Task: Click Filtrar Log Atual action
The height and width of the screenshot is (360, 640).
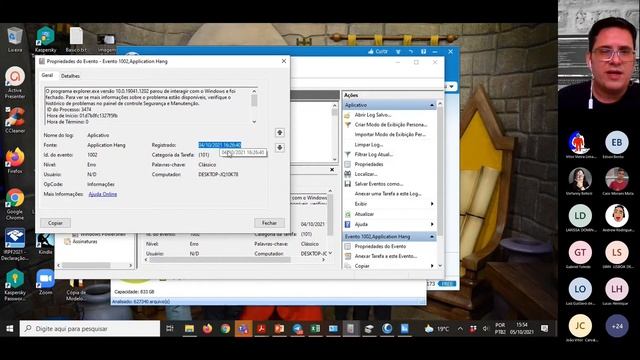Action: coord(373,155)
